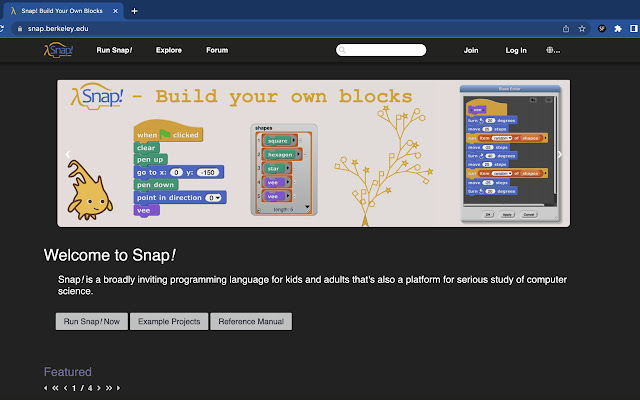The image size is (640, 400).
Task: Click the Build your own blocks banner
Action: [313, 153]
